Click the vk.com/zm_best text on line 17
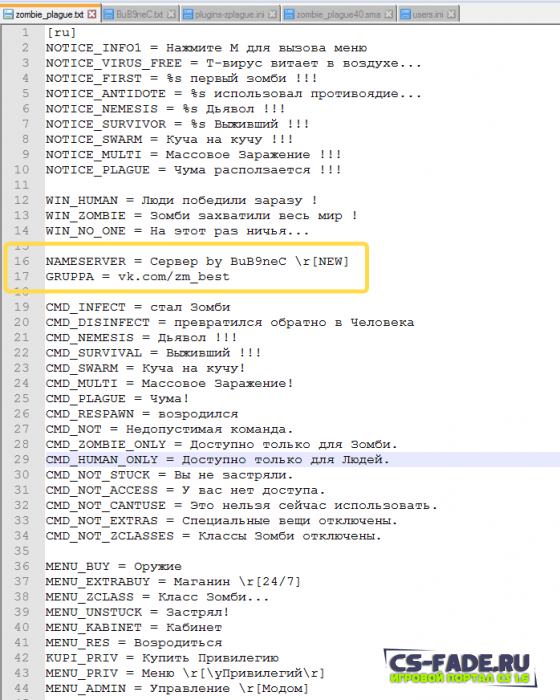This screenshot has width=560, height=700. point(174,276)
